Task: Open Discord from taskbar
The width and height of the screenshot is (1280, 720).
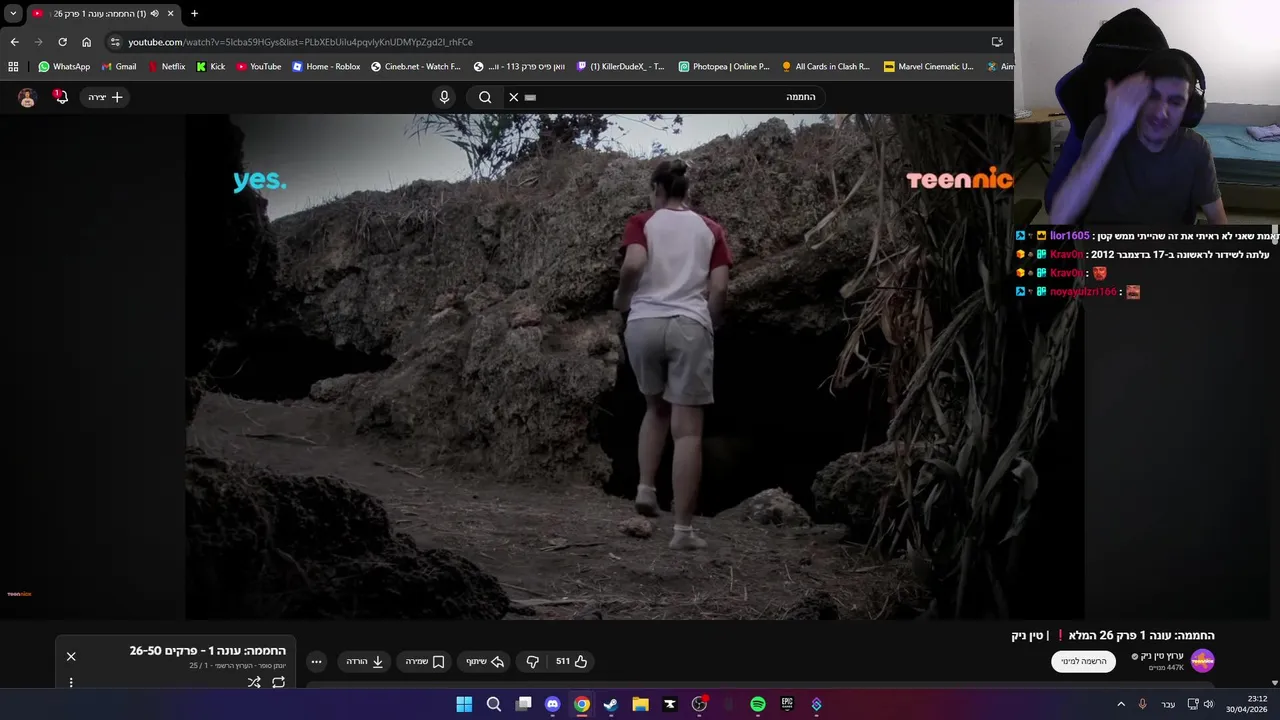Action: click(x=552, y=704)
